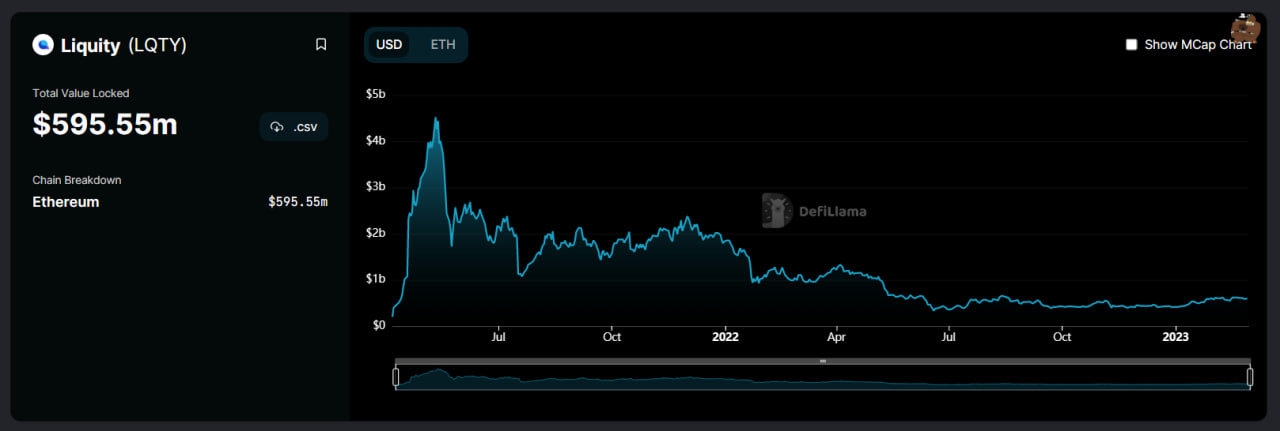
Task: Click the $2b y-axis label
Action: (x=375, y=233)
